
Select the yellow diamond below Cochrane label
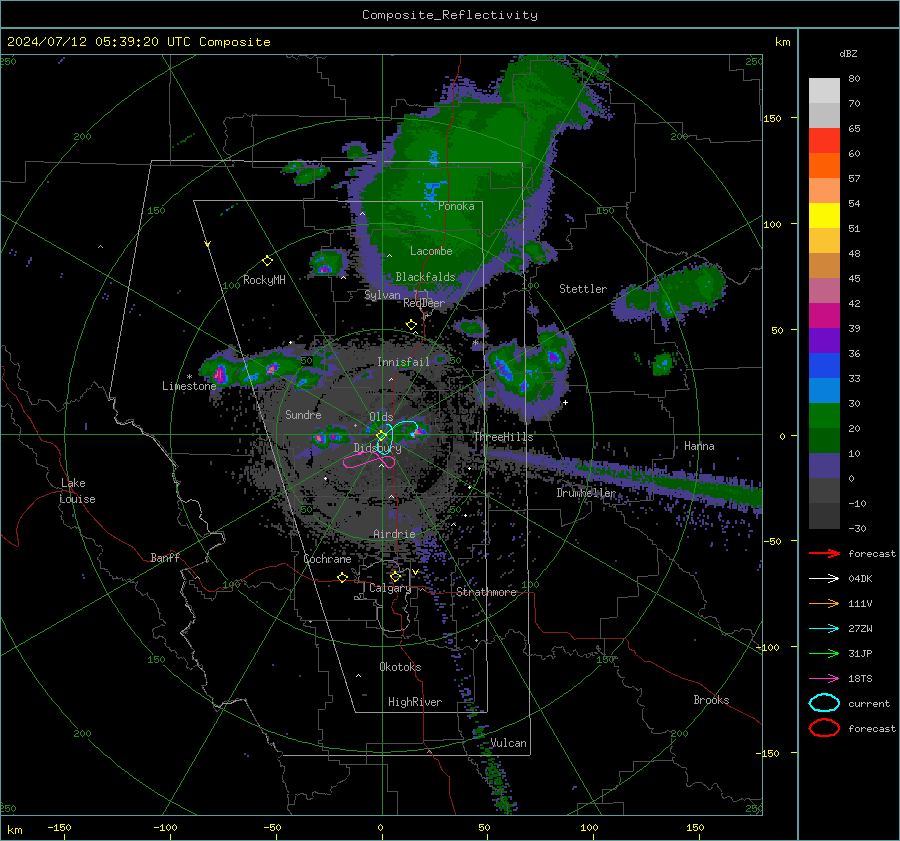[343, 577]
